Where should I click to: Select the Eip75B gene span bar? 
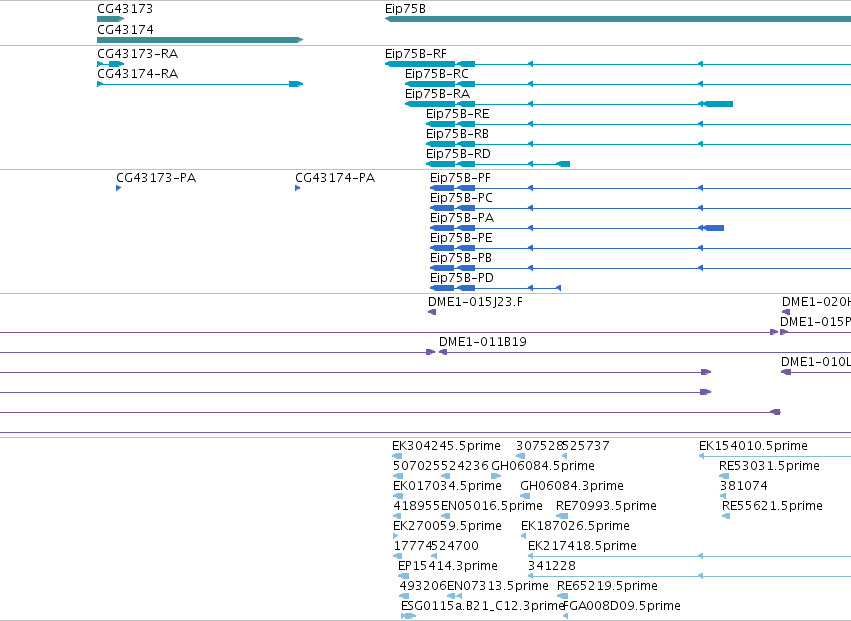coord(618,19)
